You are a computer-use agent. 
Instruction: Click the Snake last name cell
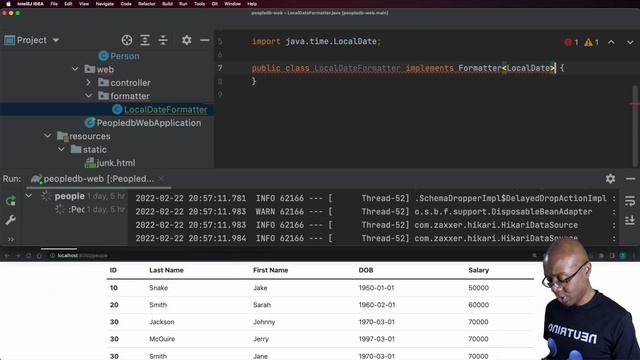[158, 288]
